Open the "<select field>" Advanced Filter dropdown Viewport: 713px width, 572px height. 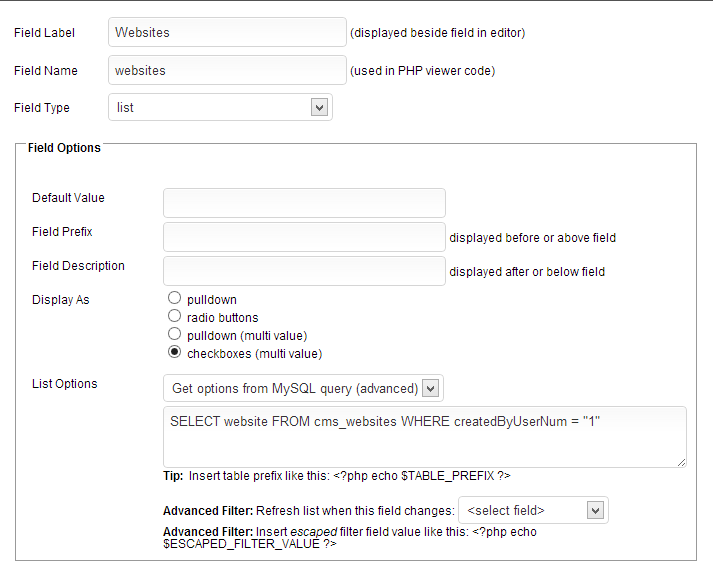[x=533, y=510]
